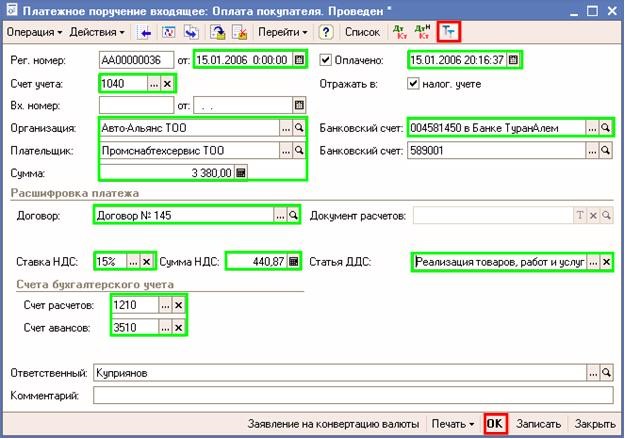Expand the Печать dropdown

coord(453,424)
